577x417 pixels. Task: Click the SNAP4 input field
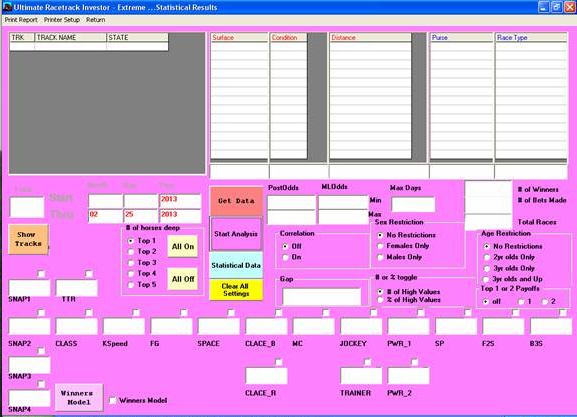[x=29, y=399]
